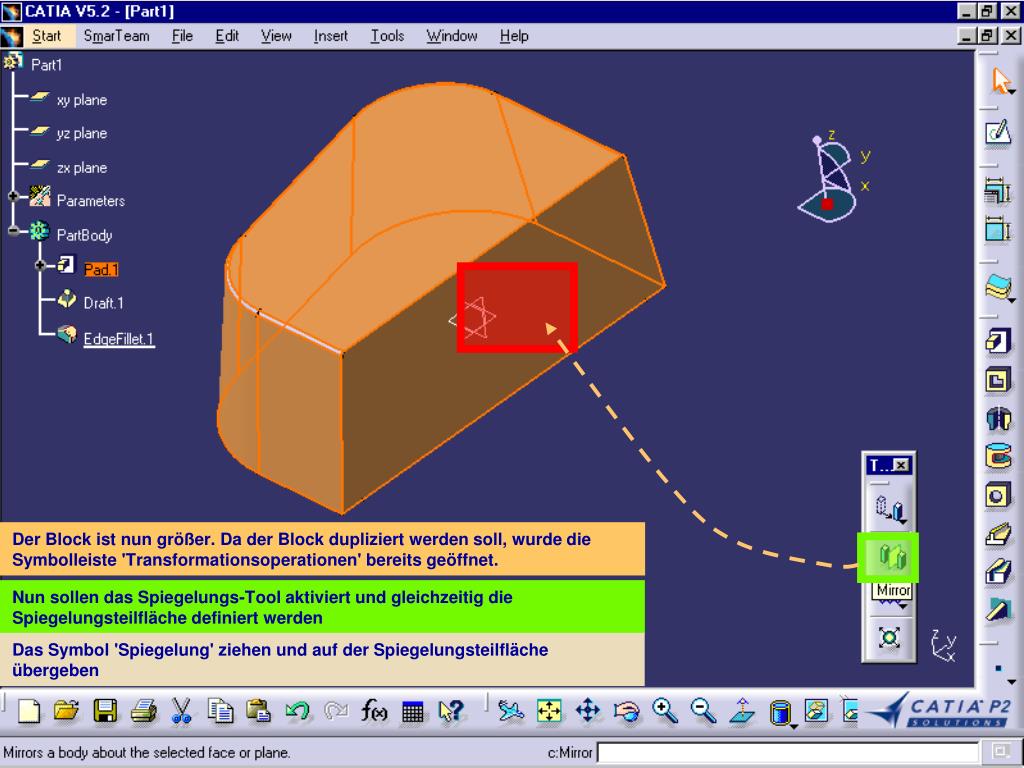The height and width of the screenshot is (768, 1024).
Task: Click the grayed Redo icon
Action: coord(336,711)
